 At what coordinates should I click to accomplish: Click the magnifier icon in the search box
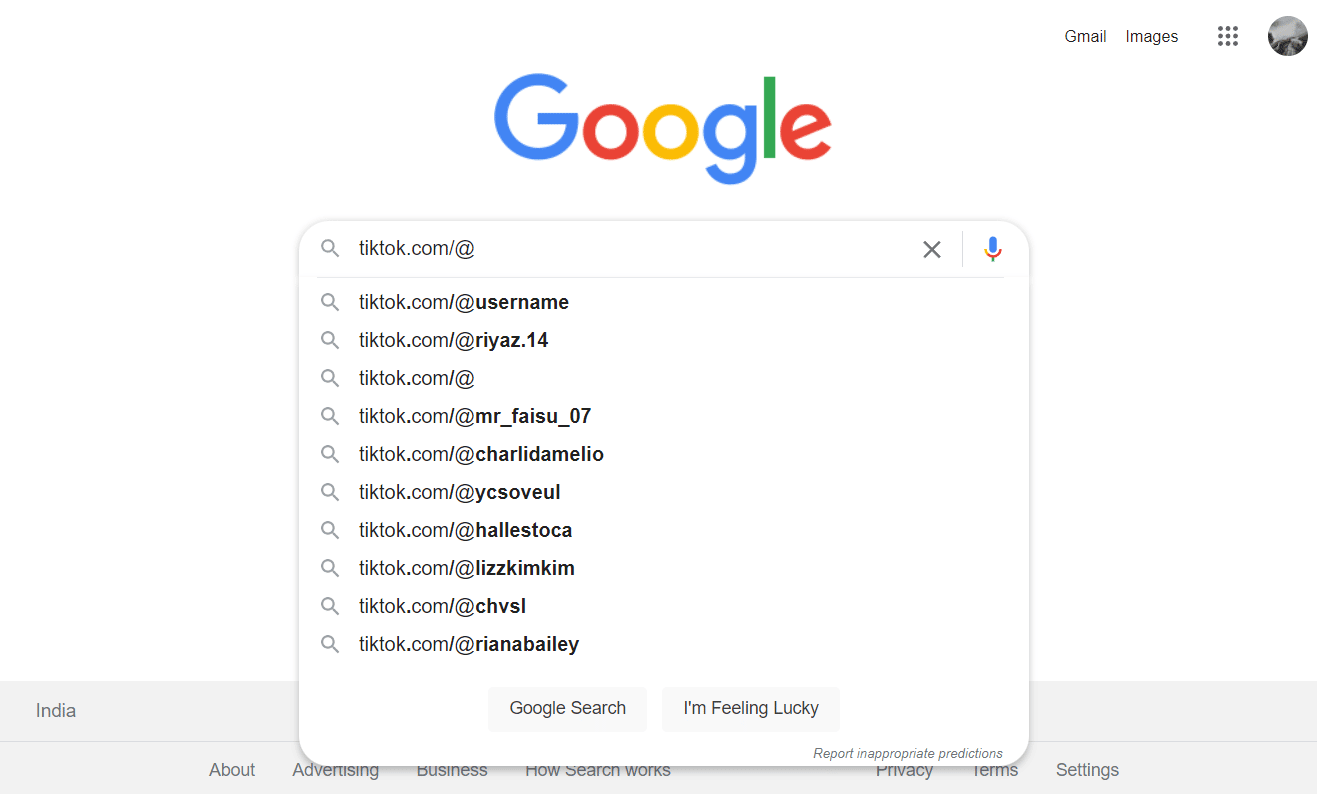coord(330,248)
